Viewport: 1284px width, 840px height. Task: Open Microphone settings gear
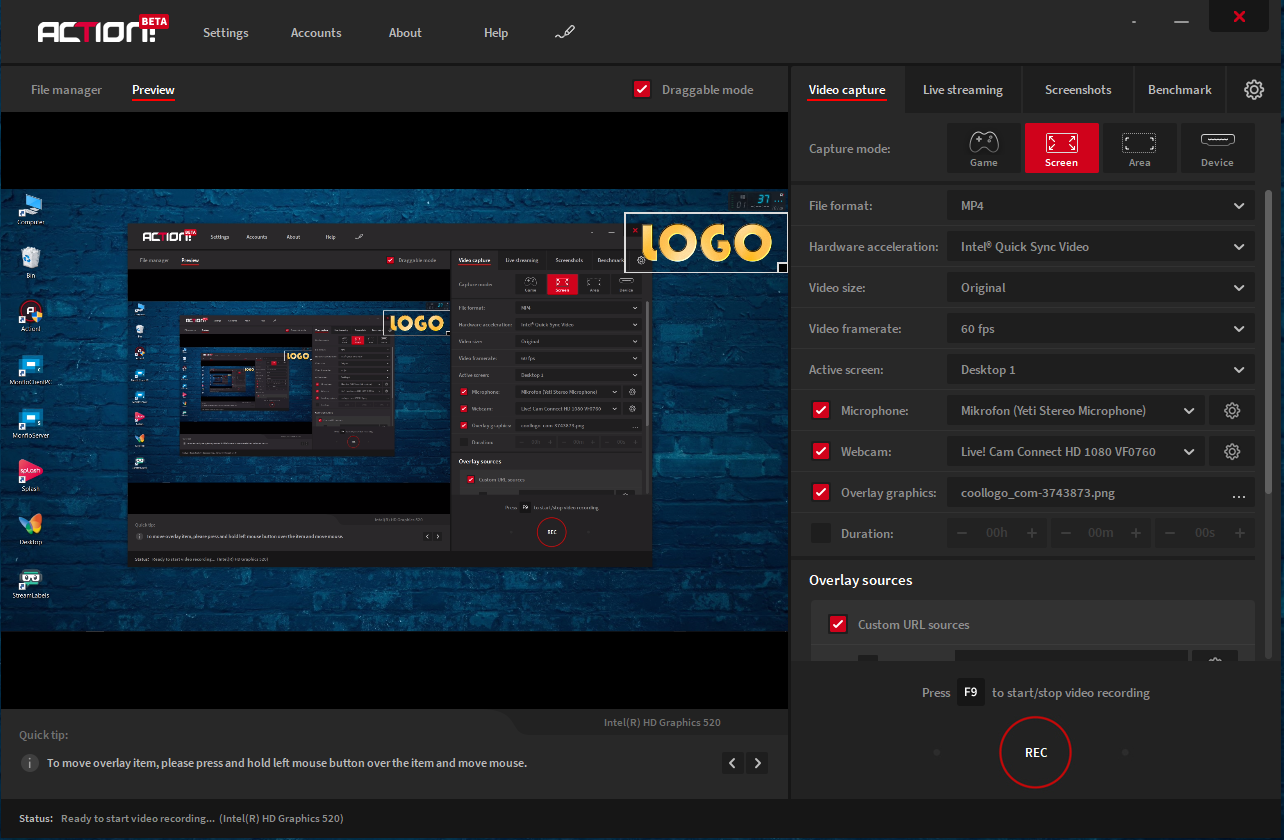click(x=1232, y=410)
